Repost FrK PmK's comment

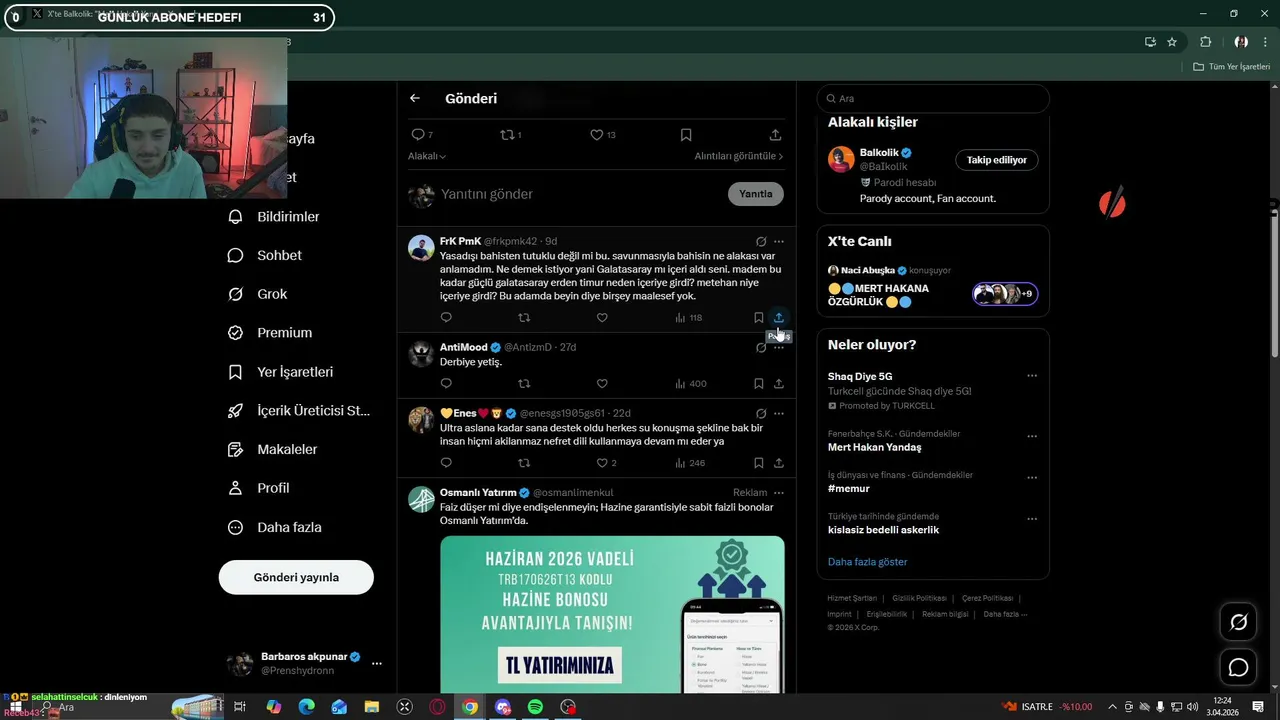pyautogui.click(x=524, y=317)
